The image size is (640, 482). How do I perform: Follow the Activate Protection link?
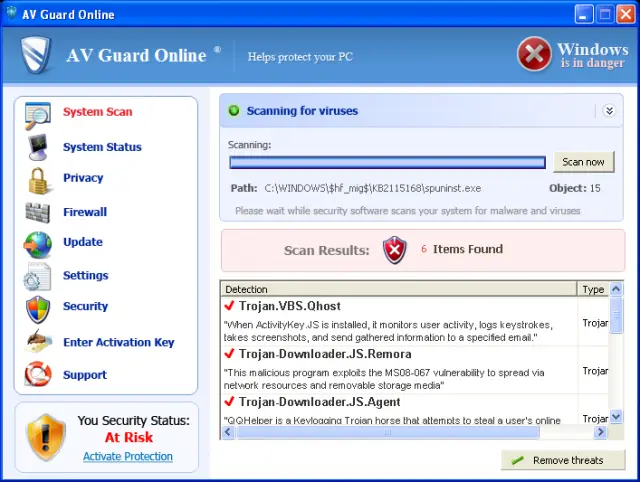tap(128, 456)
